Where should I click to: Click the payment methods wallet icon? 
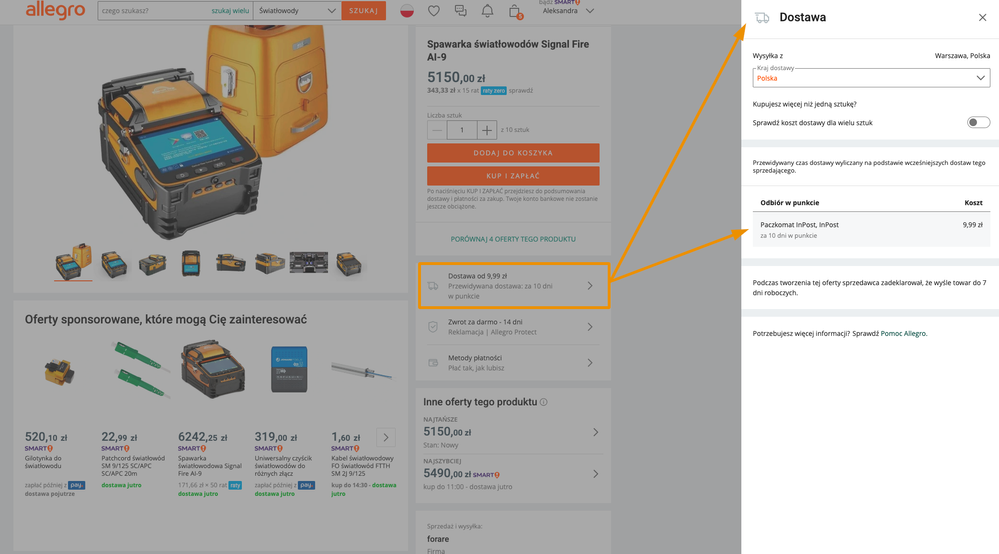pos(433,362)
